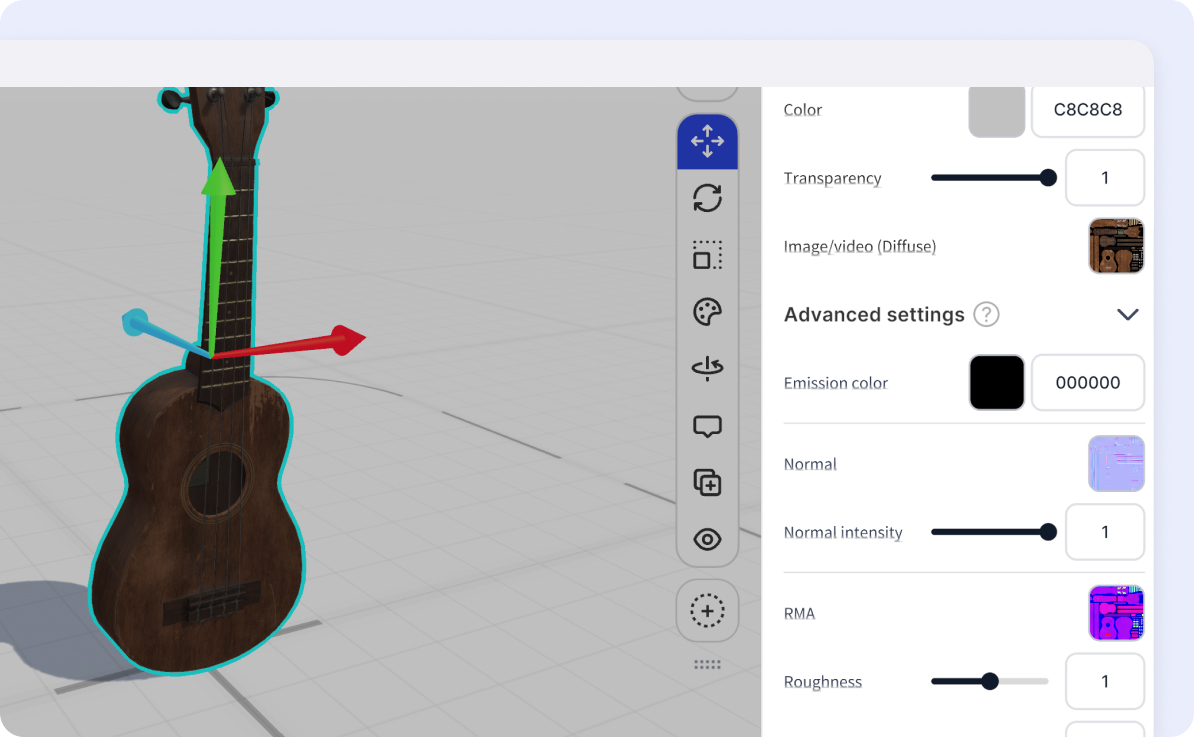1194x737 pixels.
Task: Grab the toolbar drag handle dots
Action: [707, 665]
